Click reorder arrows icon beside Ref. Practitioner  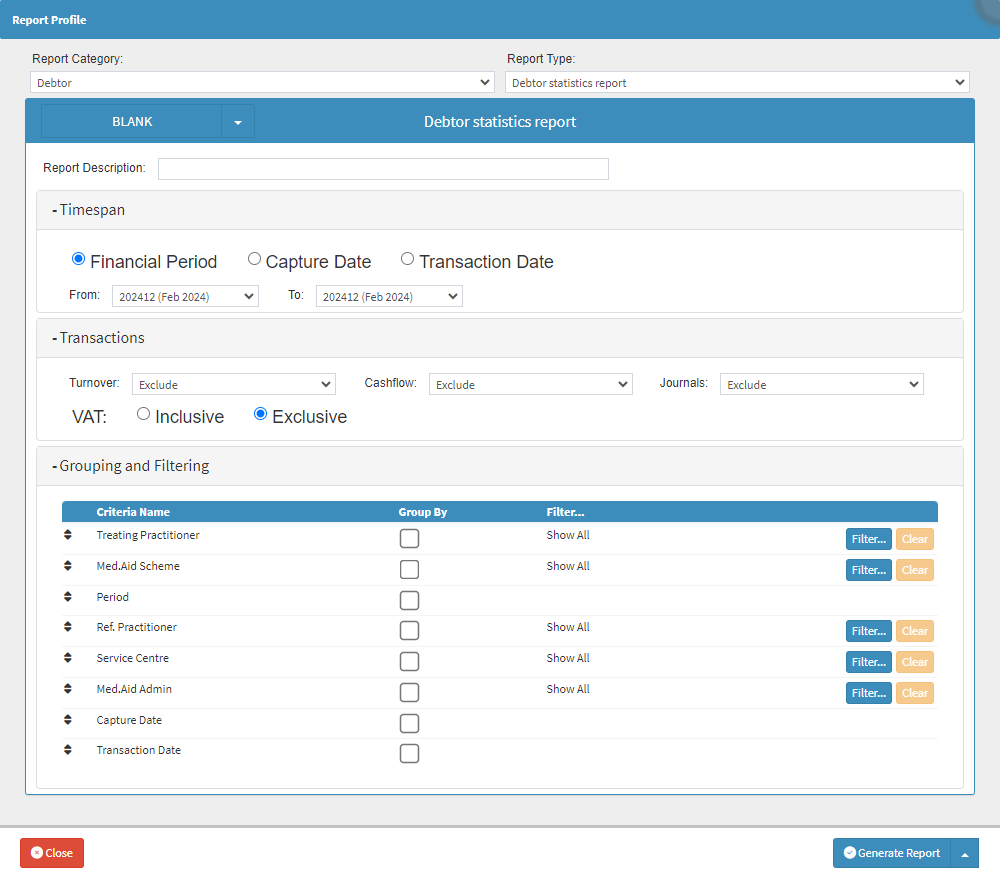point(68,627)
